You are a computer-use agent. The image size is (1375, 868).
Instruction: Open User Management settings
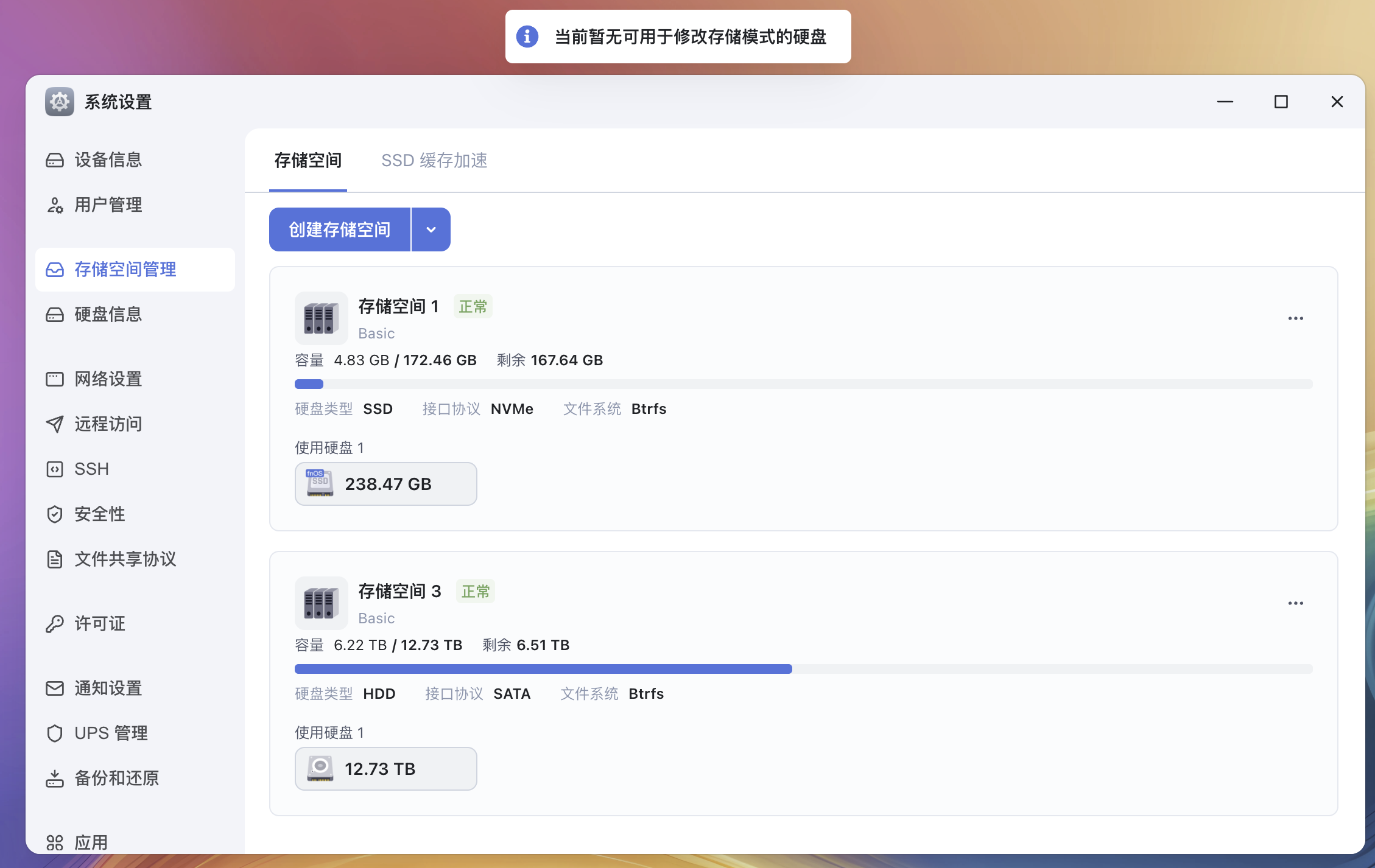pyautogui.click(x=108, y=205)
